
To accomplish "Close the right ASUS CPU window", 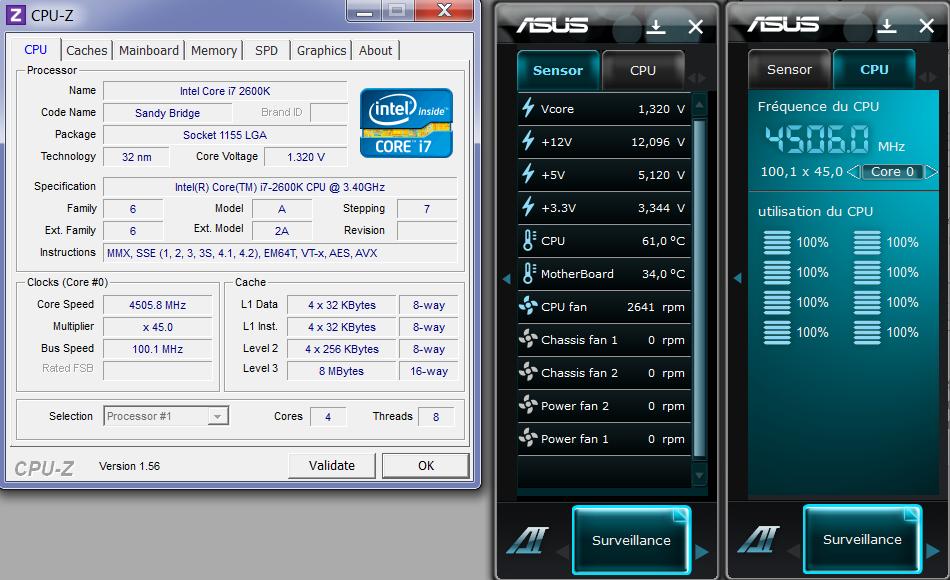I will 926,25.
